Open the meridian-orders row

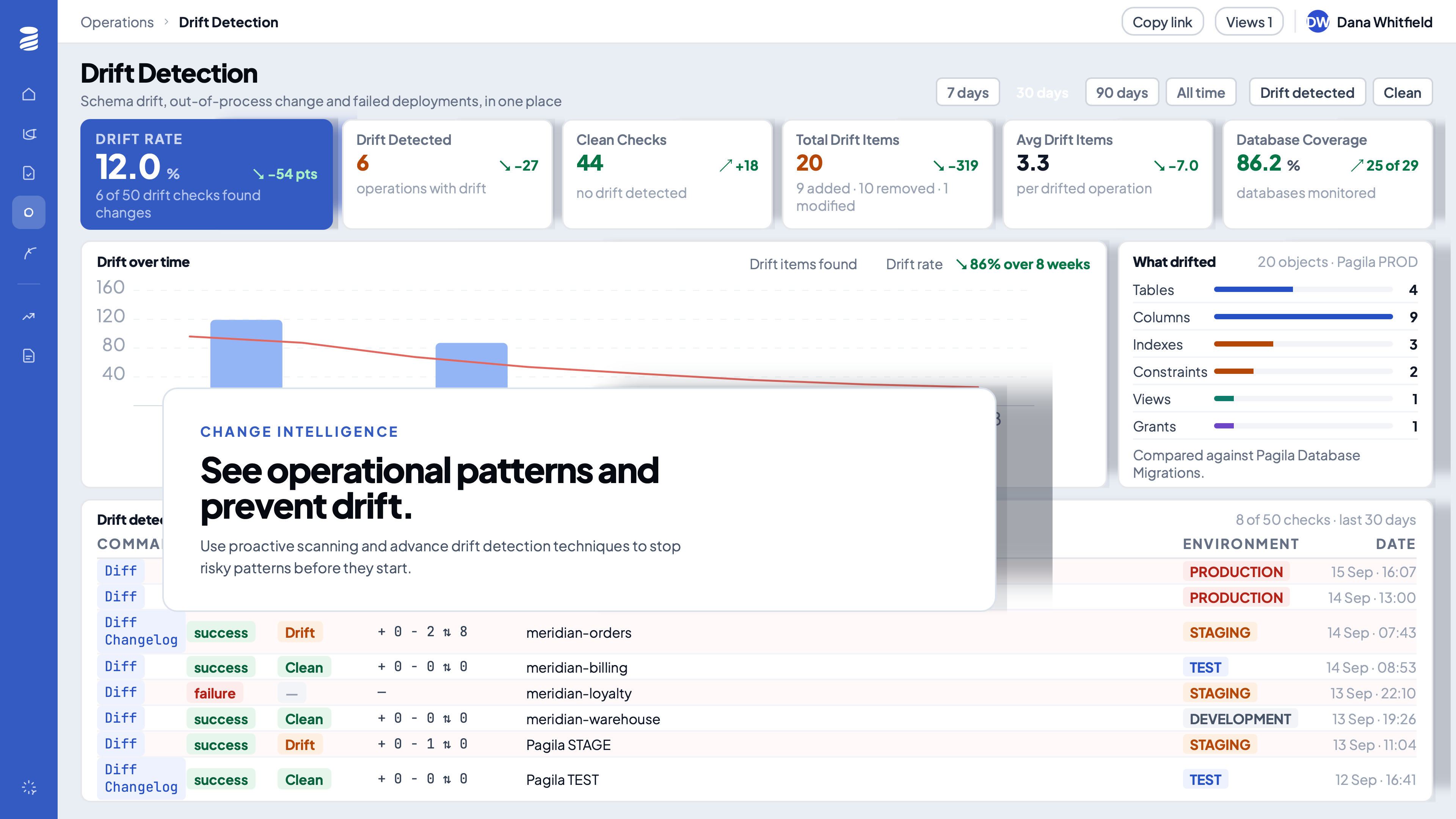coord(757,632)
